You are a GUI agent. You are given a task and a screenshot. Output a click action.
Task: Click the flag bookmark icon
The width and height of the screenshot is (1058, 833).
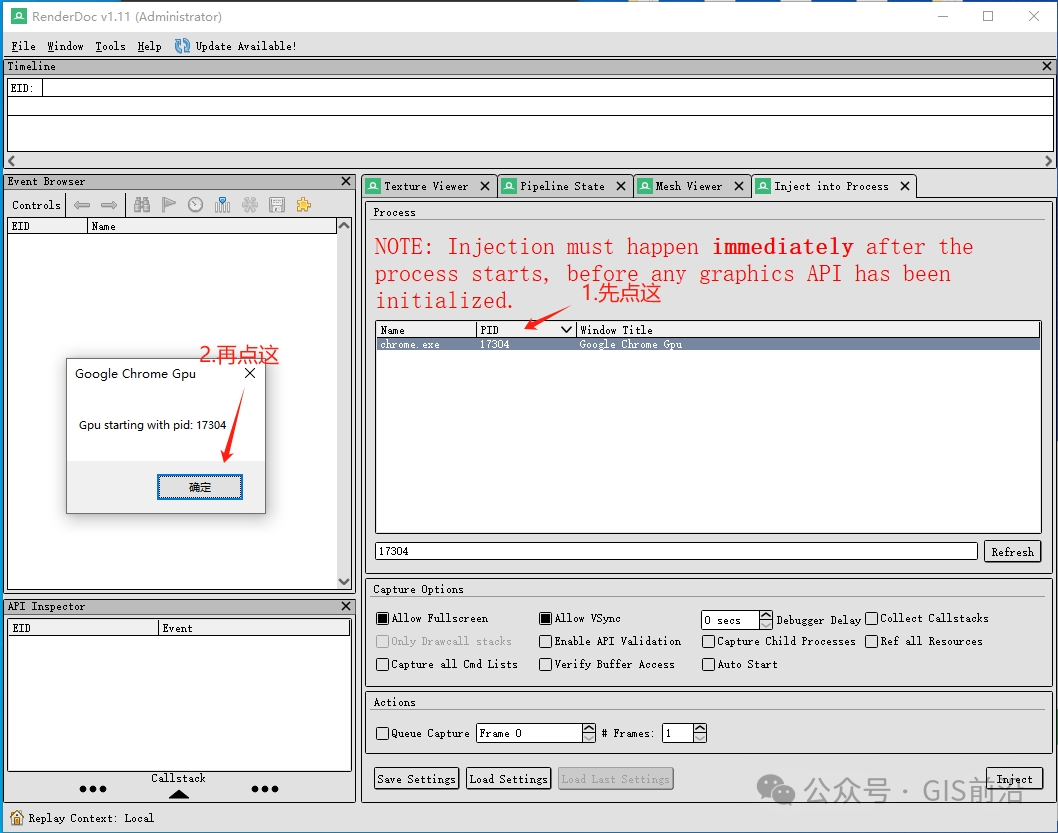coord(169,205)
